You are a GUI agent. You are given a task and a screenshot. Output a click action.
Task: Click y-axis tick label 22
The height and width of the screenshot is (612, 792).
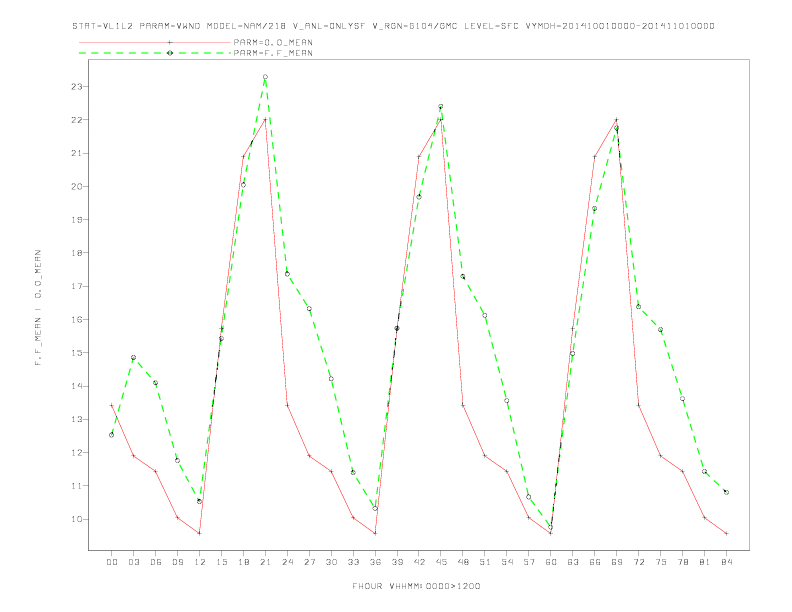[77, 120]
